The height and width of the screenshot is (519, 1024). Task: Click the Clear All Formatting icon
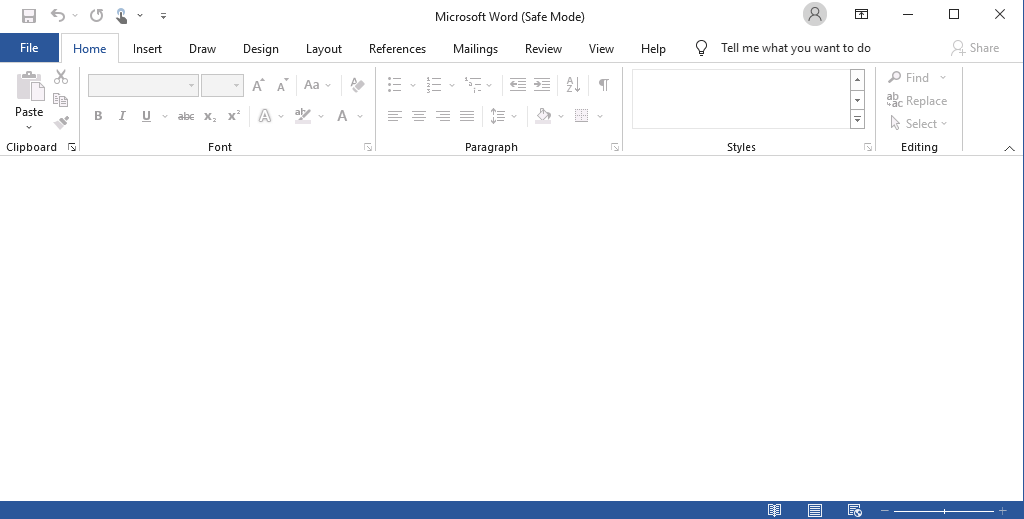[x=357, y=85]
